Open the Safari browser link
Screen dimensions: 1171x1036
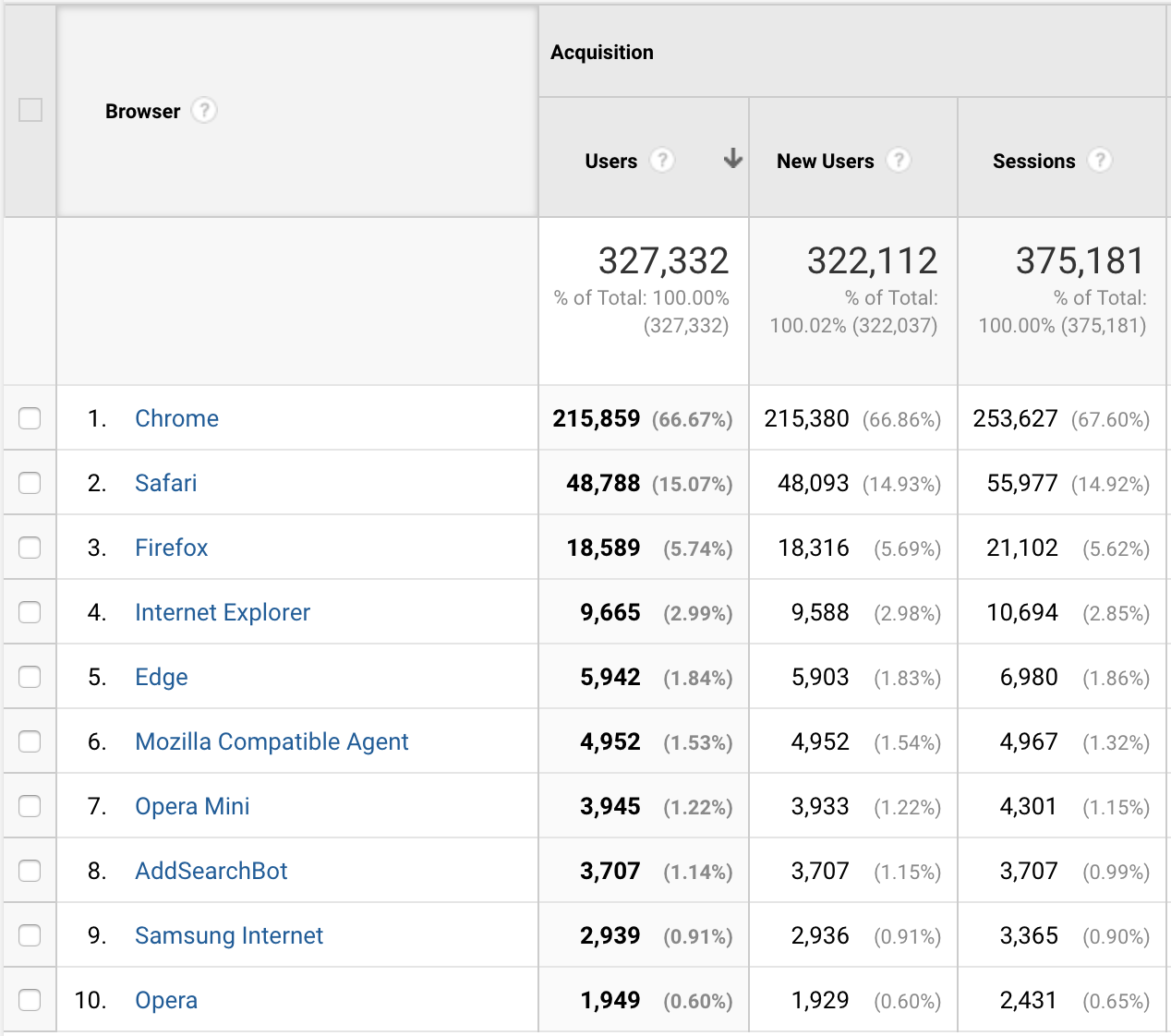166,483
